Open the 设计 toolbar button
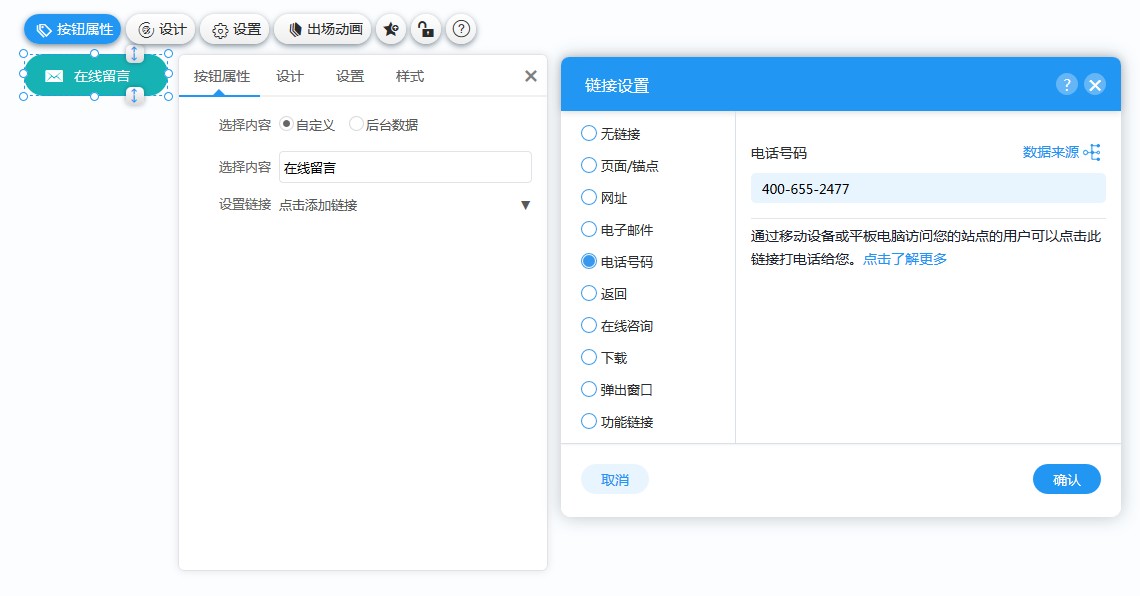Screen dimensions: 1140x596 [162, 30]
